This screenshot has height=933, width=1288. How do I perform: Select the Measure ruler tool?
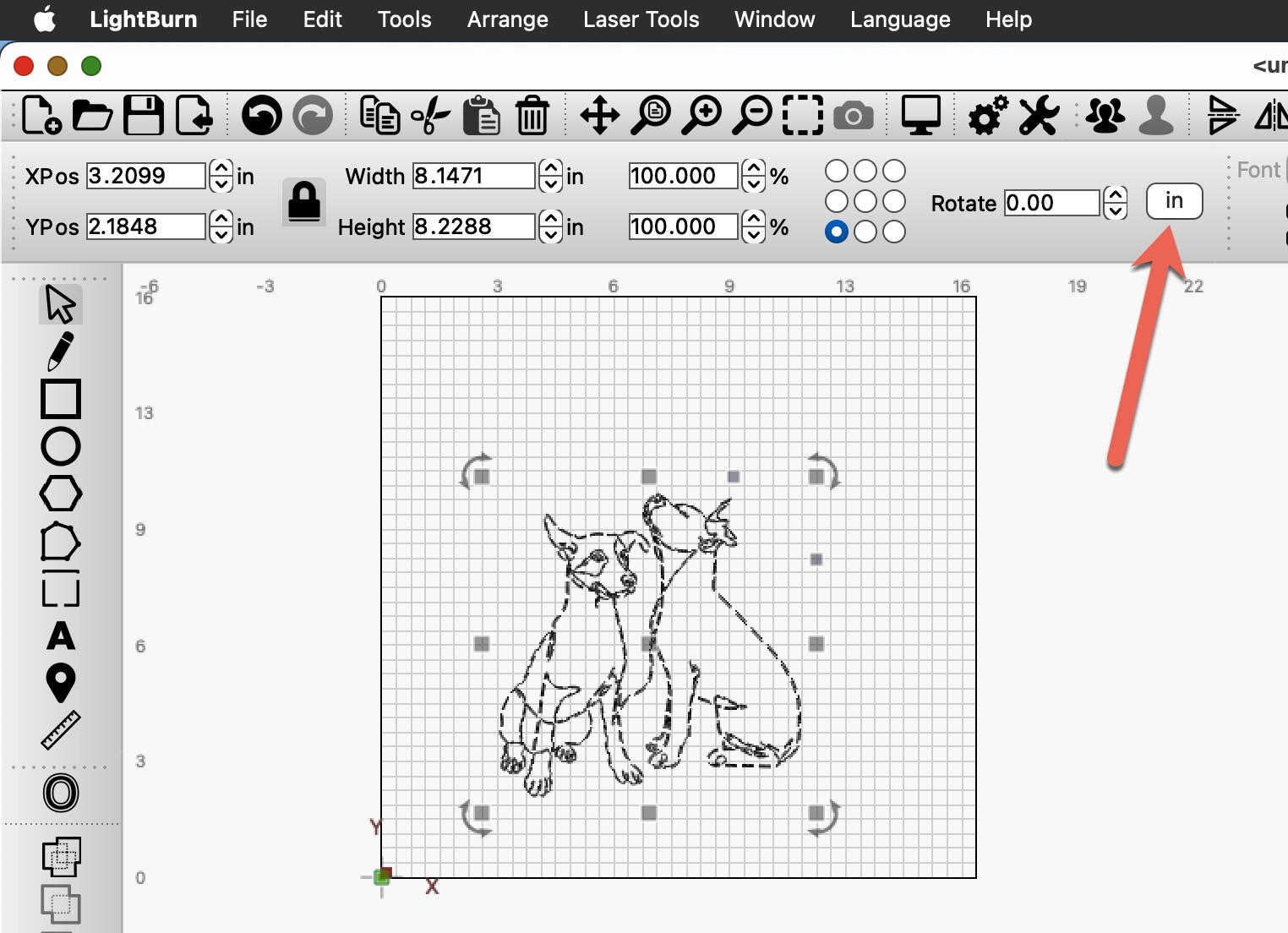pyautogui.click(x=60, y=729)
